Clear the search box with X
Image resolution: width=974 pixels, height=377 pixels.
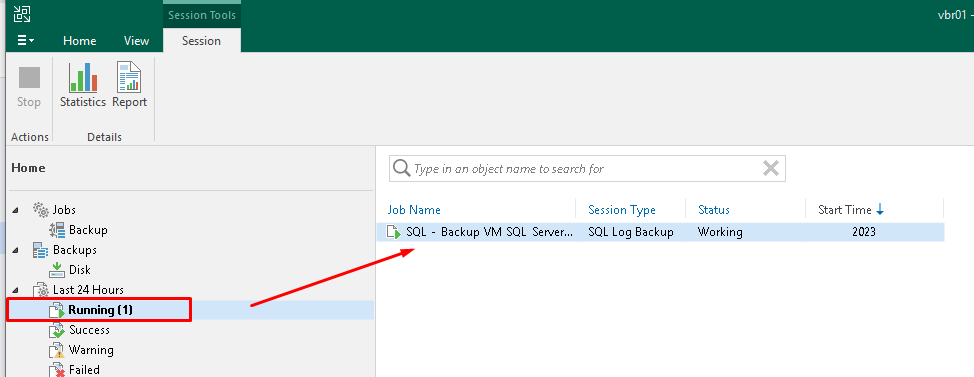771,168
